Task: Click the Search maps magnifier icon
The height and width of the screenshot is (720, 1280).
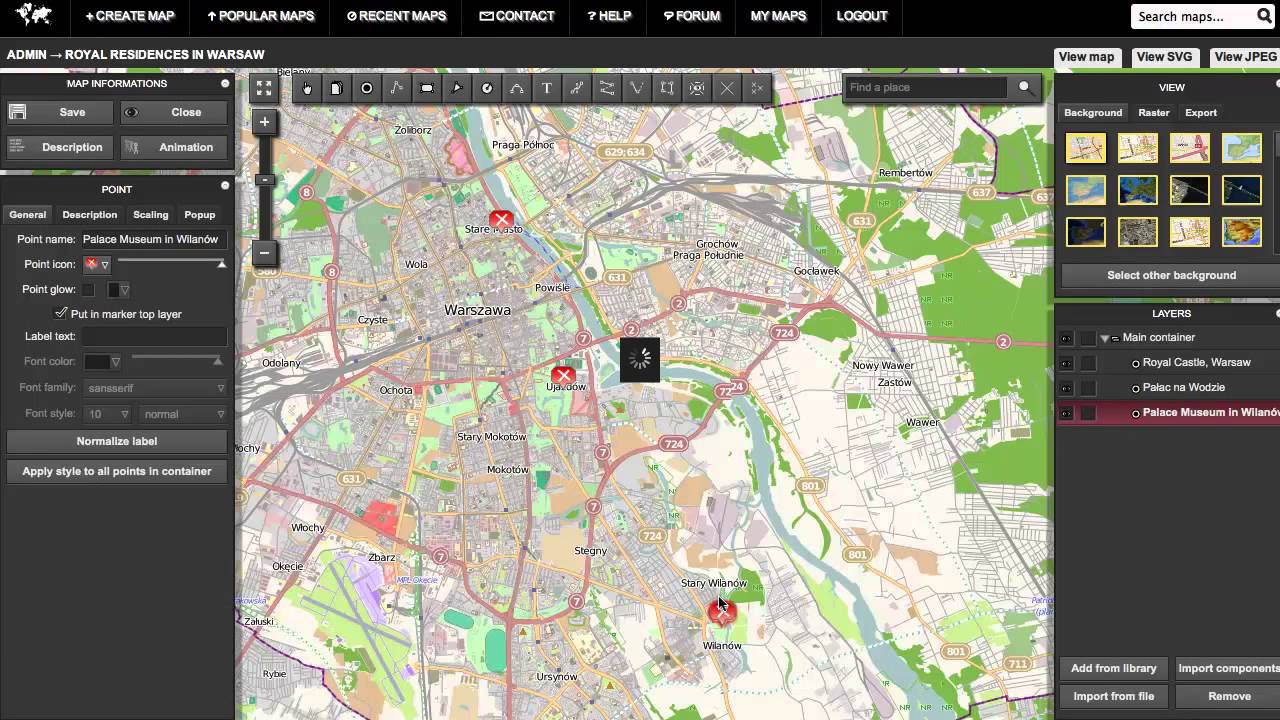Action: tap(1264, 16)
